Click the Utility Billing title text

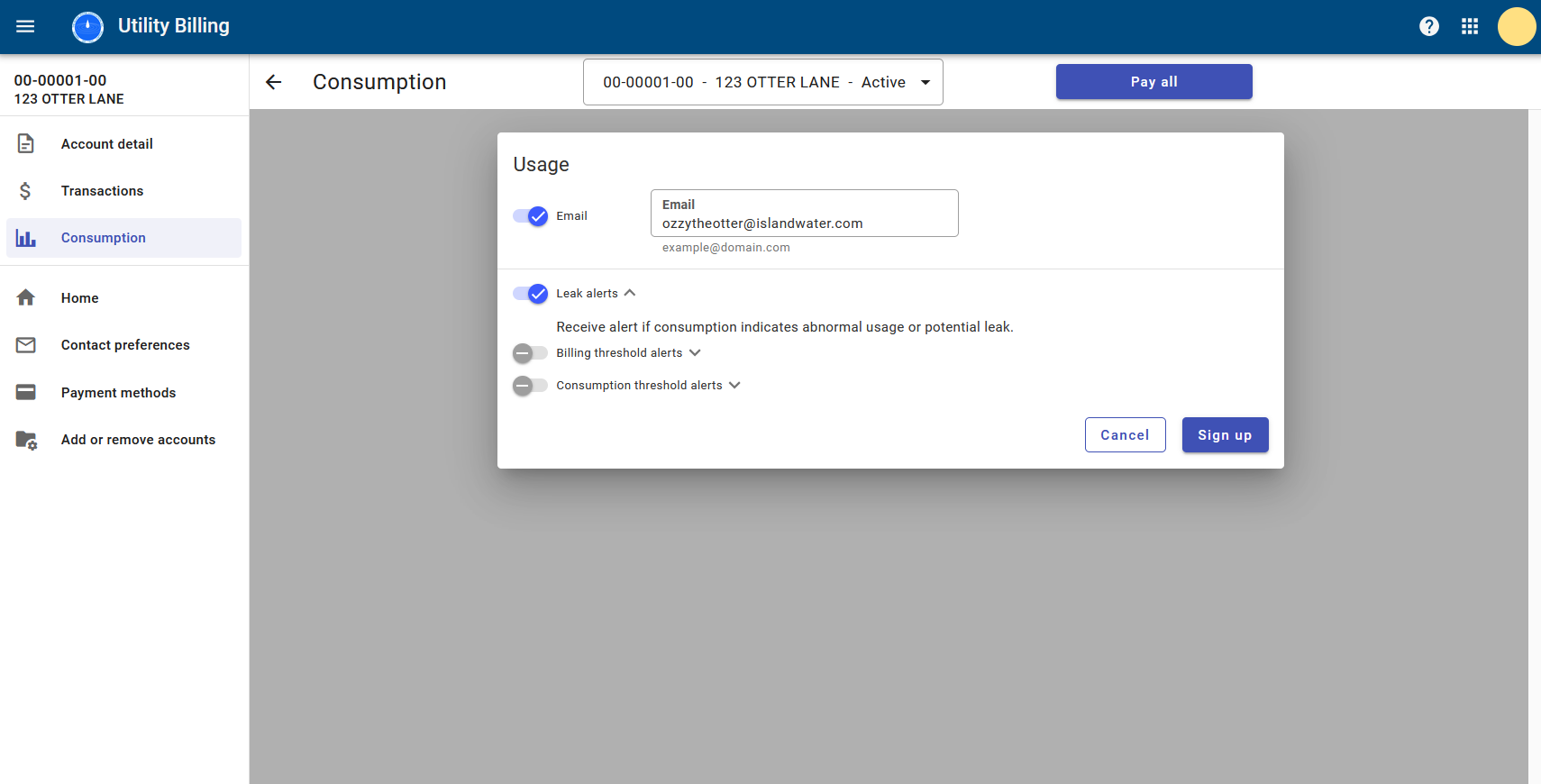174,26
